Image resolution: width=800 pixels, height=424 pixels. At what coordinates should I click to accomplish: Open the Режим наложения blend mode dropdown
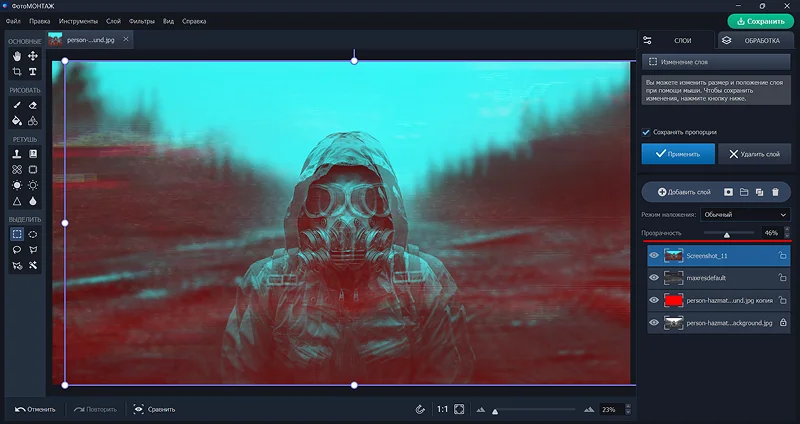(x=745, y=215)
